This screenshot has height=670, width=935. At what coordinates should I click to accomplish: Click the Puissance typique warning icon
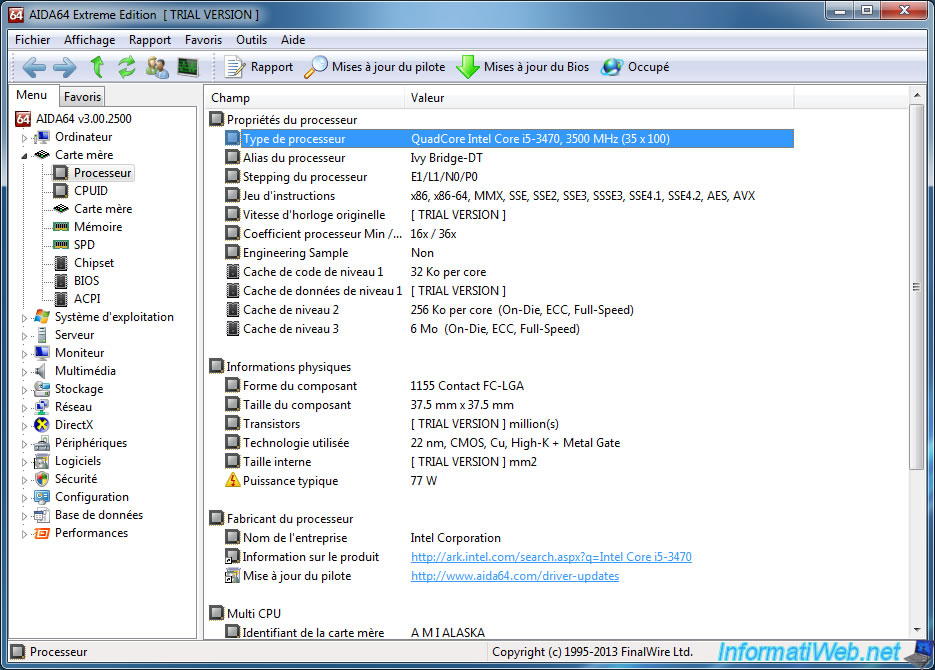pos(233,480)
